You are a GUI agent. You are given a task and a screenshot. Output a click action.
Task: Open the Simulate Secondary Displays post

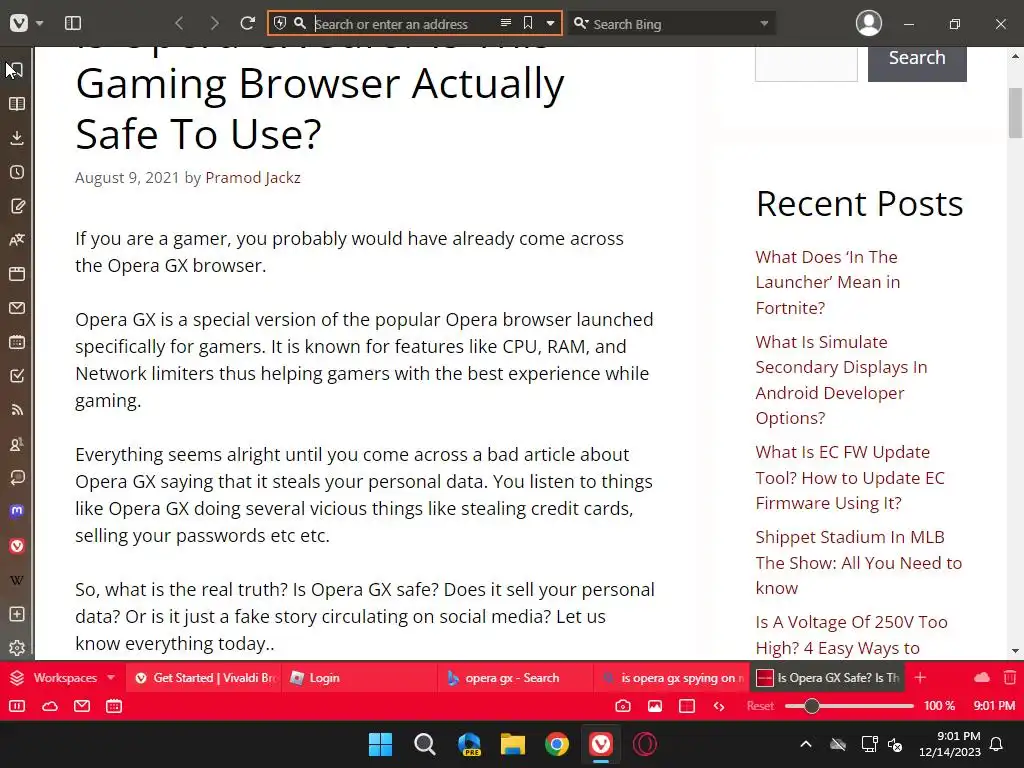pos(841,379)
